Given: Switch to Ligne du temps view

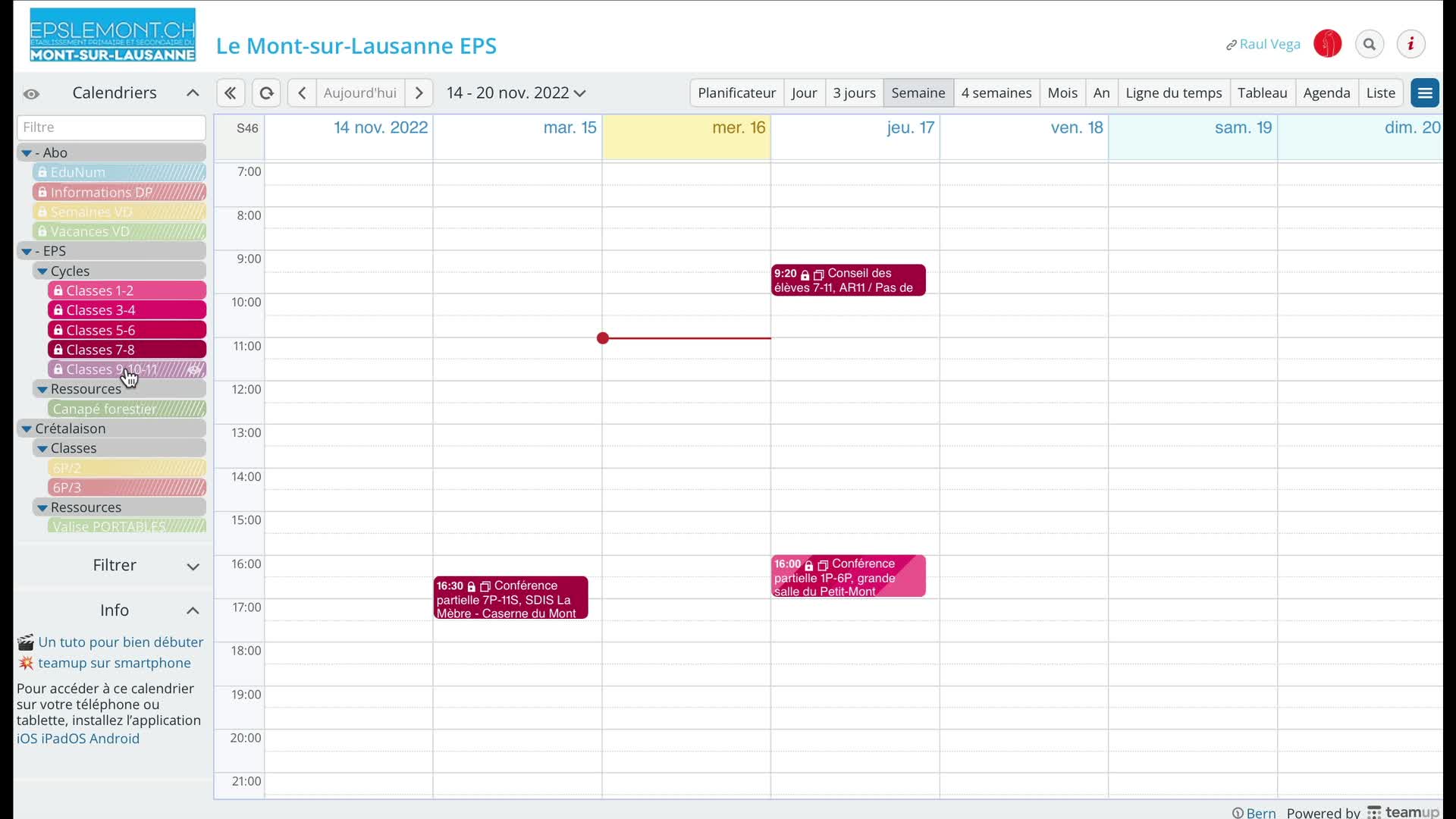Looking at the screenshot, I should [1173, 93].
